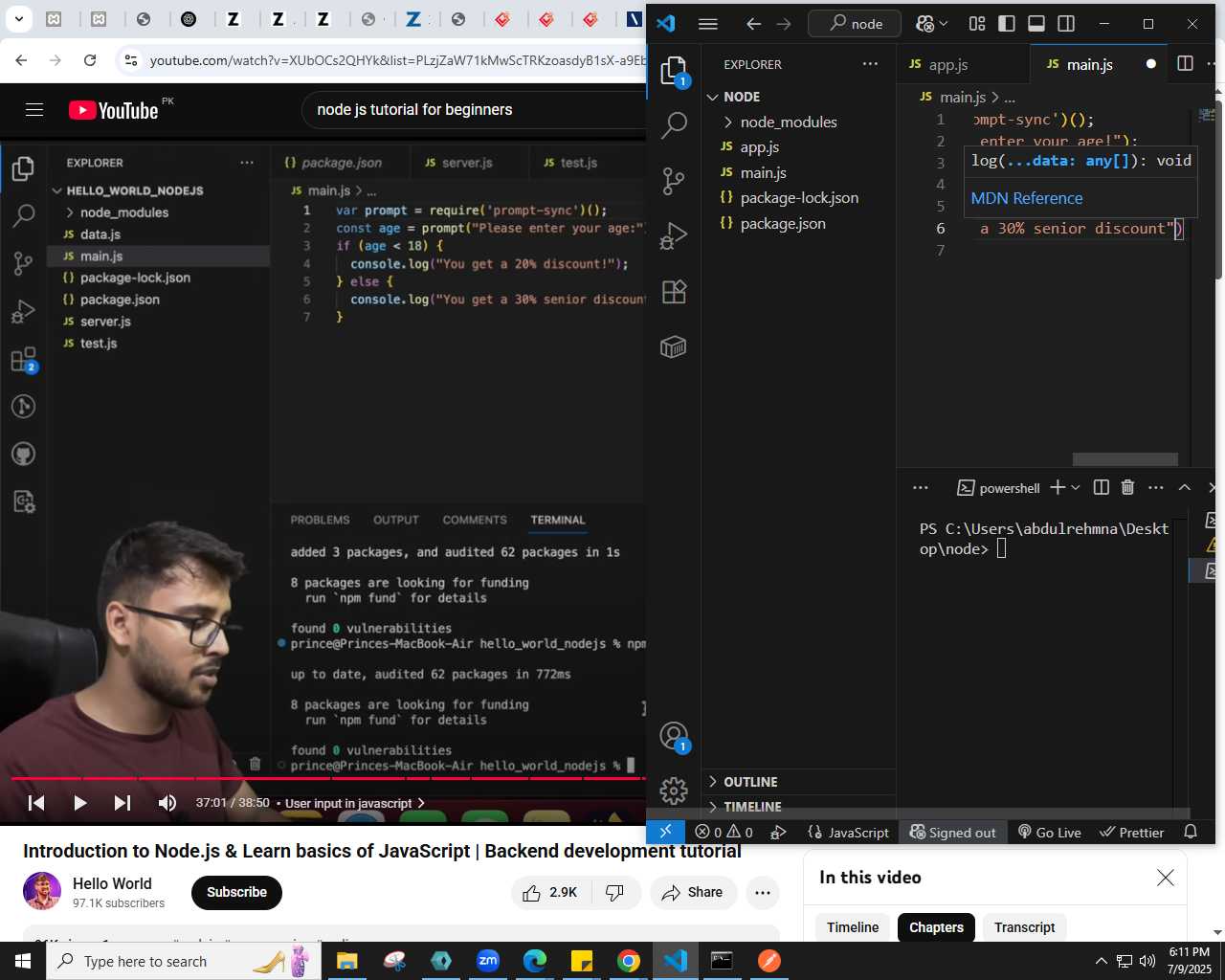Open more video actions ellipsis on YouTube
This screenshot has height=980, width=1225.
point(763,892)
